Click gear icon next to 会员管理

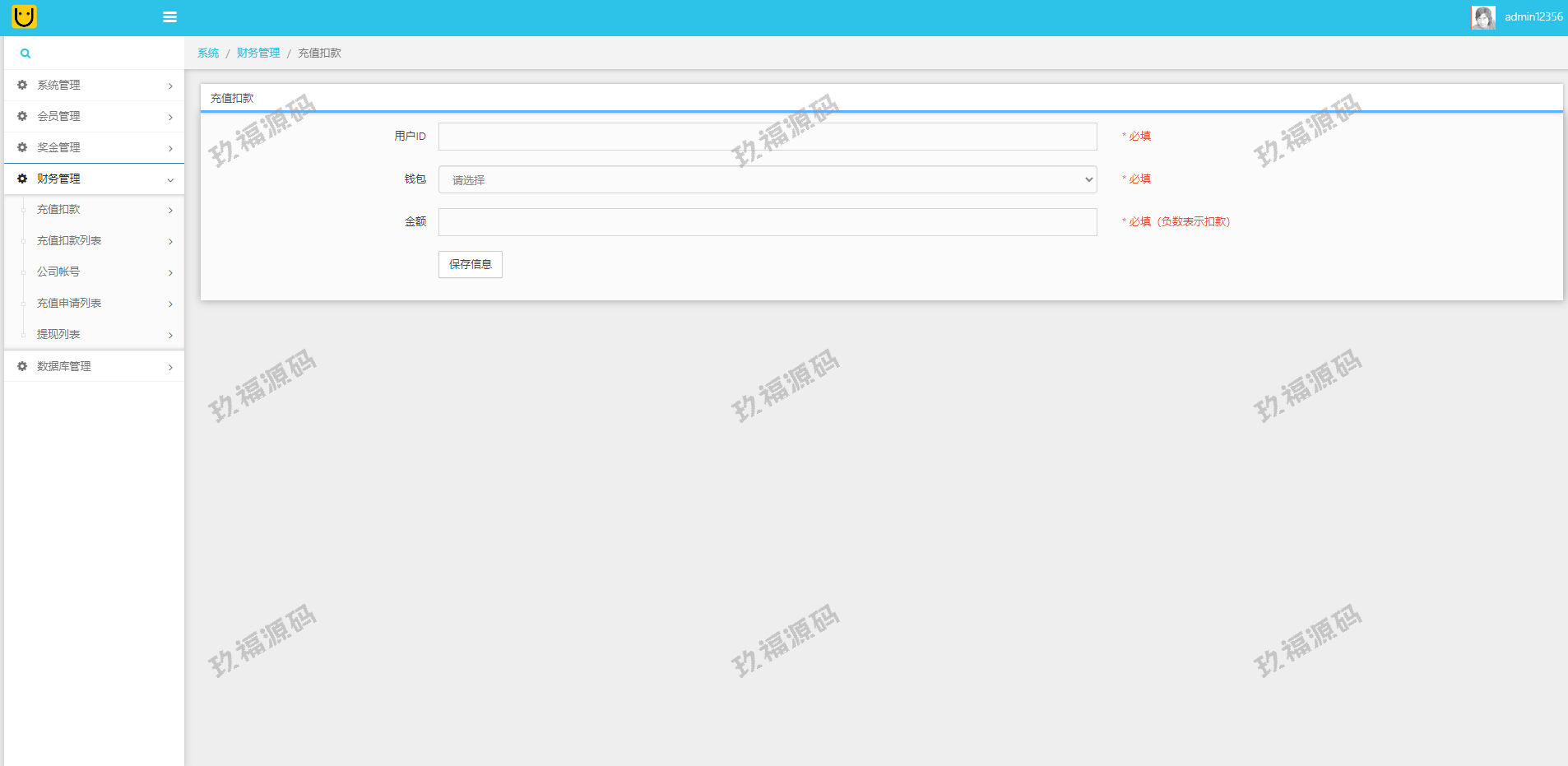point(22,117)
